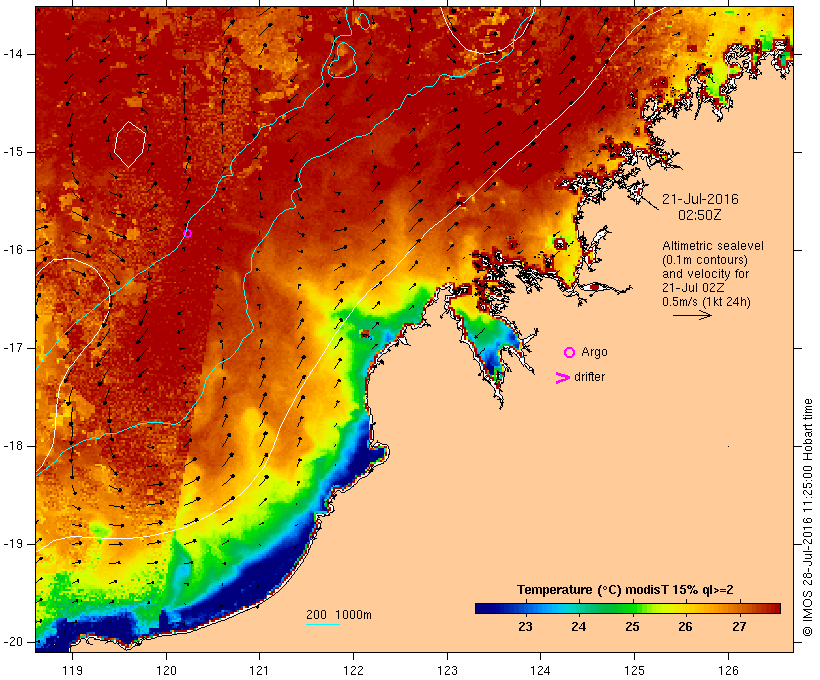Click the '21-Jul 02Z' text line
This screenshot has height=680, width=820.
click(691, 288)
